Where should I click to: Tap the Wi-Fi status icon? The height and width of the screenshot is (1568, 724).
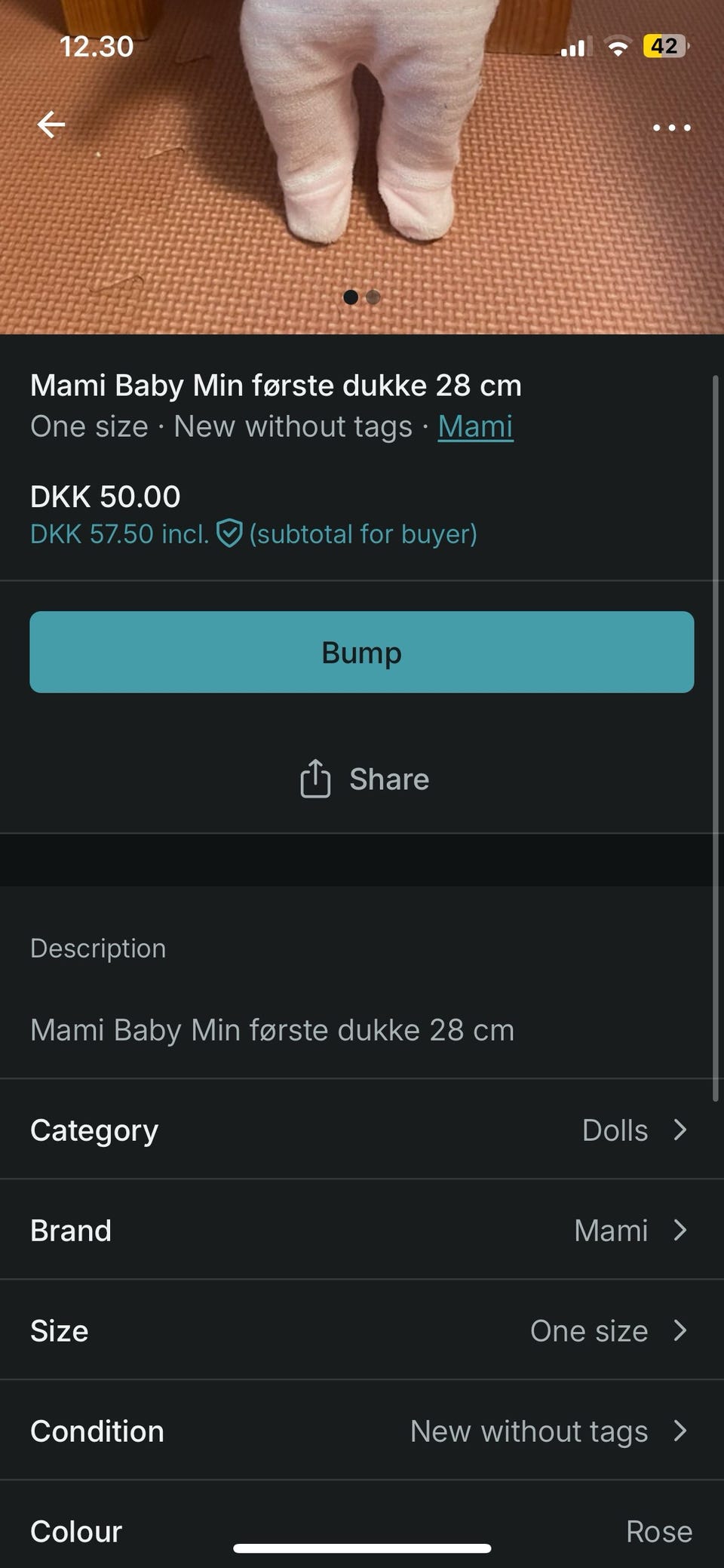[x=618, y=48]
